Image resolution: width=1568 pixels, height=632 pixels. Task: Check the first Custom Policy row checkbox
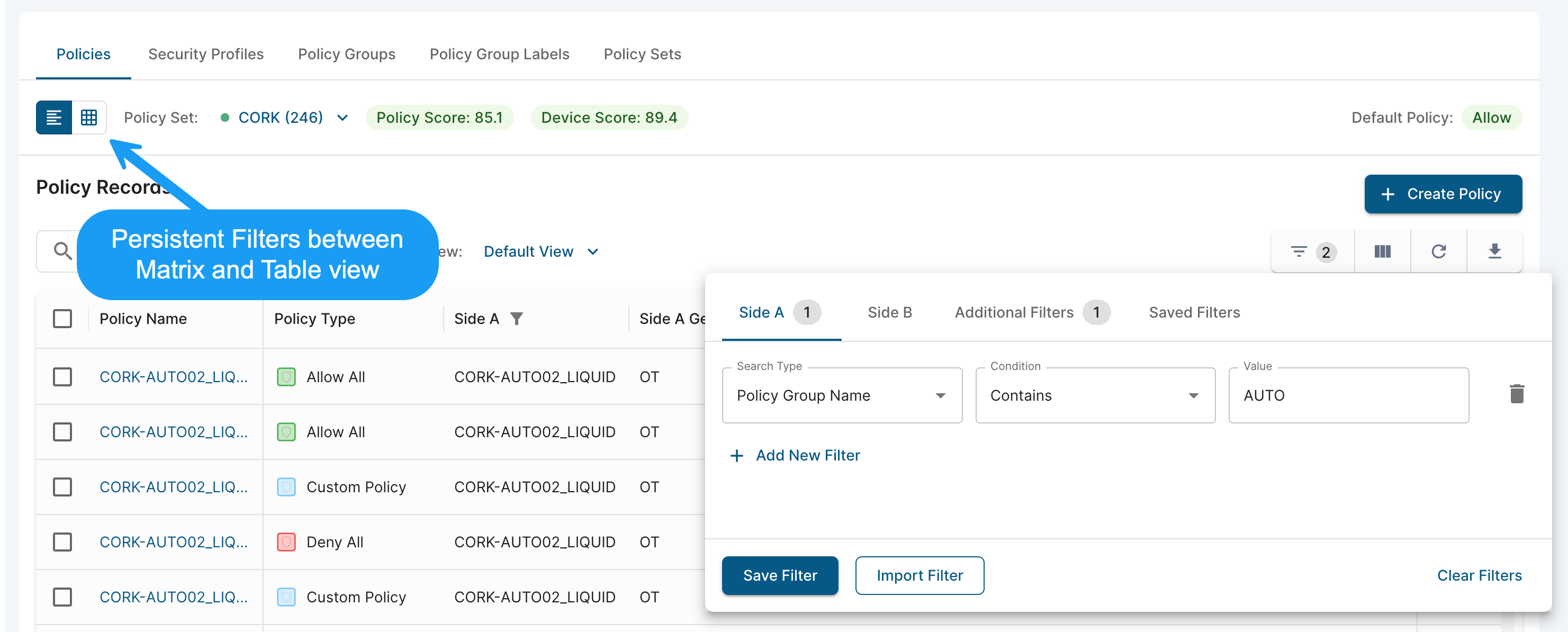[x=62, y=487]
